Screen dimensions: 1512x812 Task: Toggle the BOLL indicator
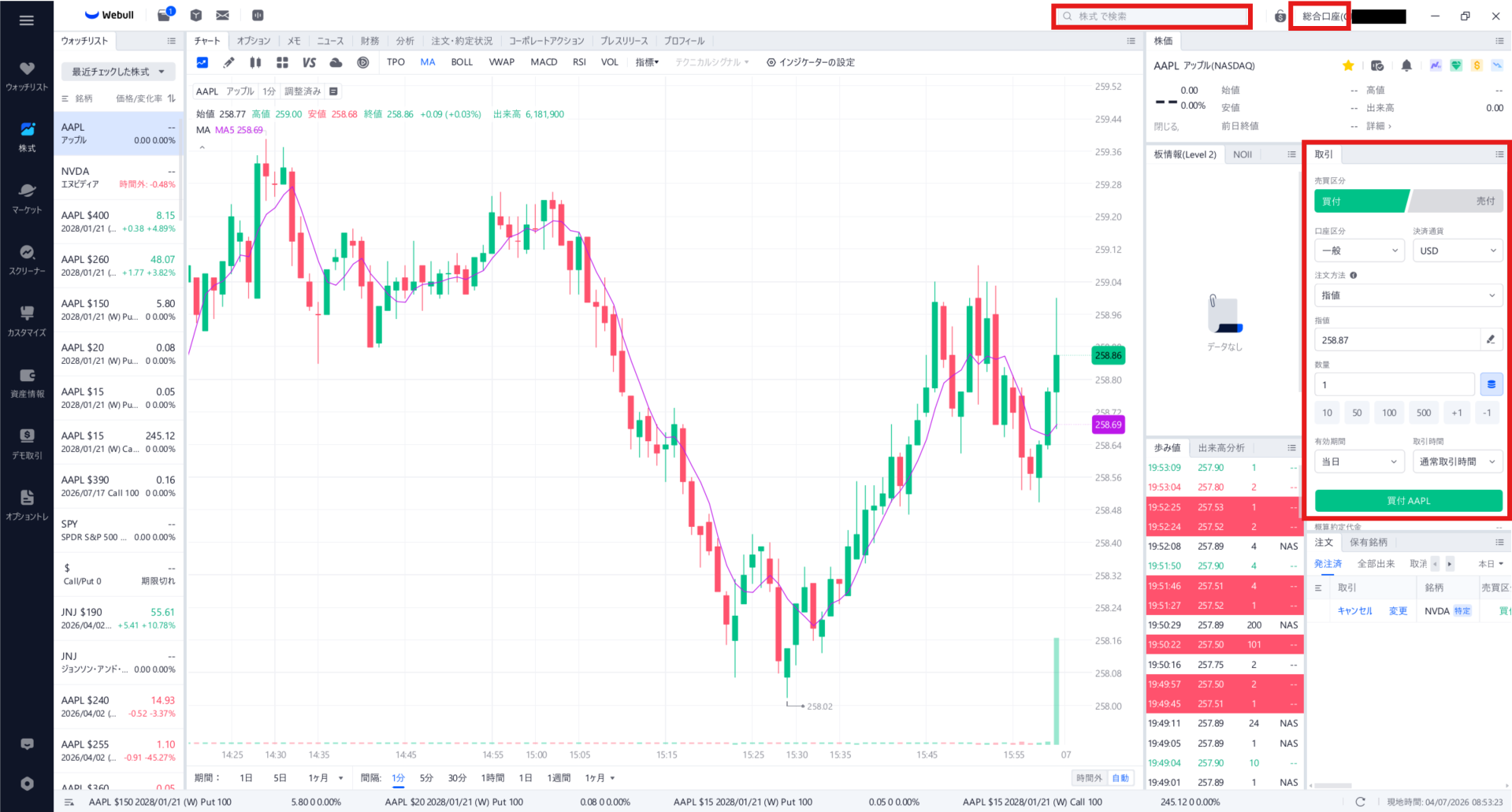click(462, 62)
